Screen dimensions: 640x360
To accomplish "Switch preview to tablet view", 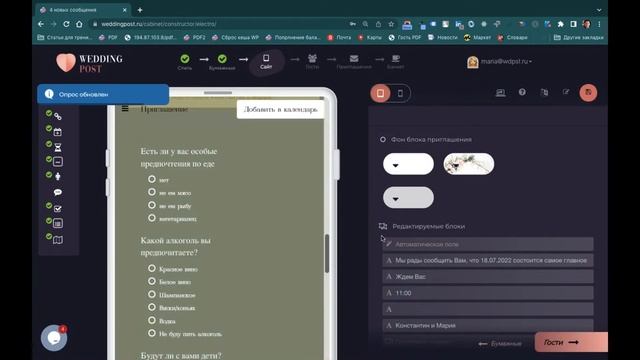I will tap(380, 93).
